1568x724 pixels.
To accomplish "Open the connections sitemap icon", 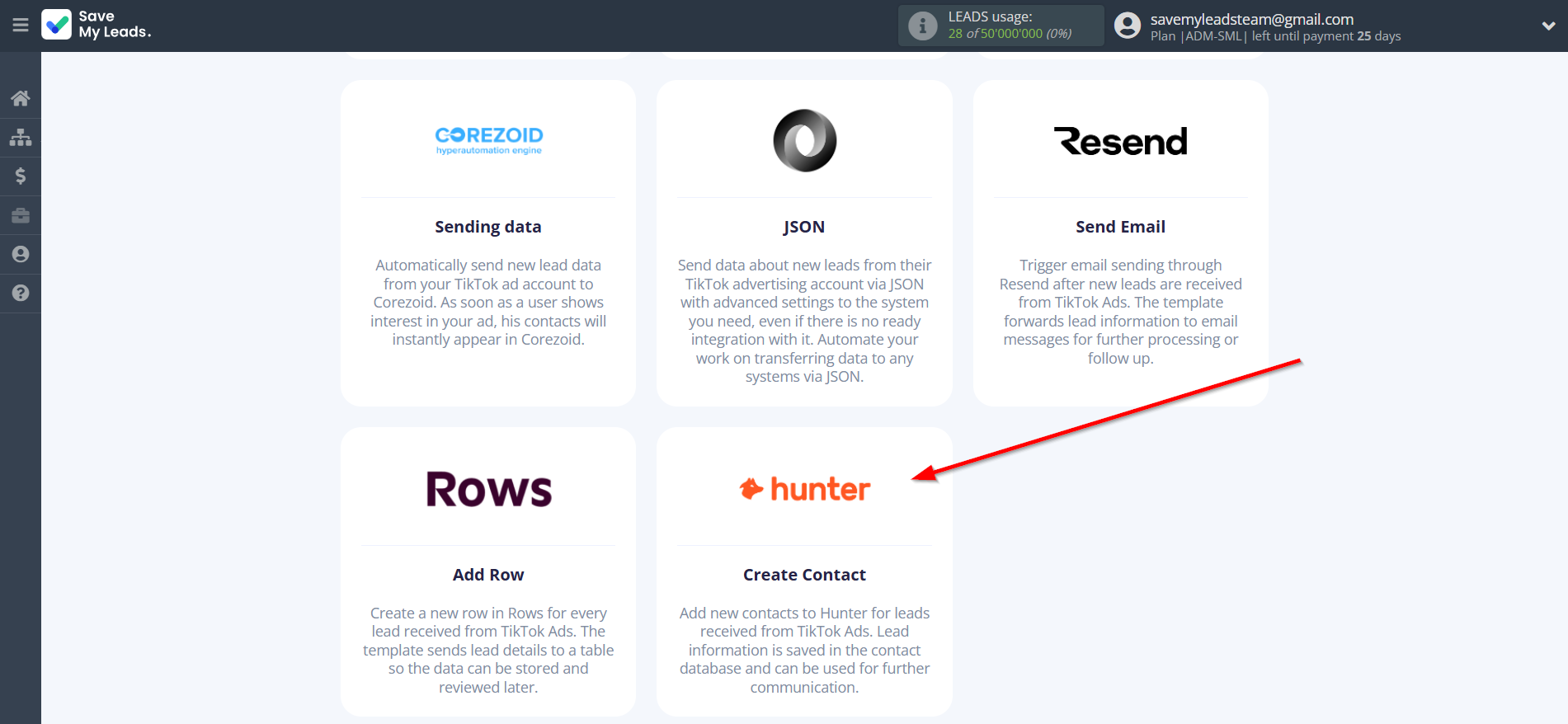I will 21,137.
